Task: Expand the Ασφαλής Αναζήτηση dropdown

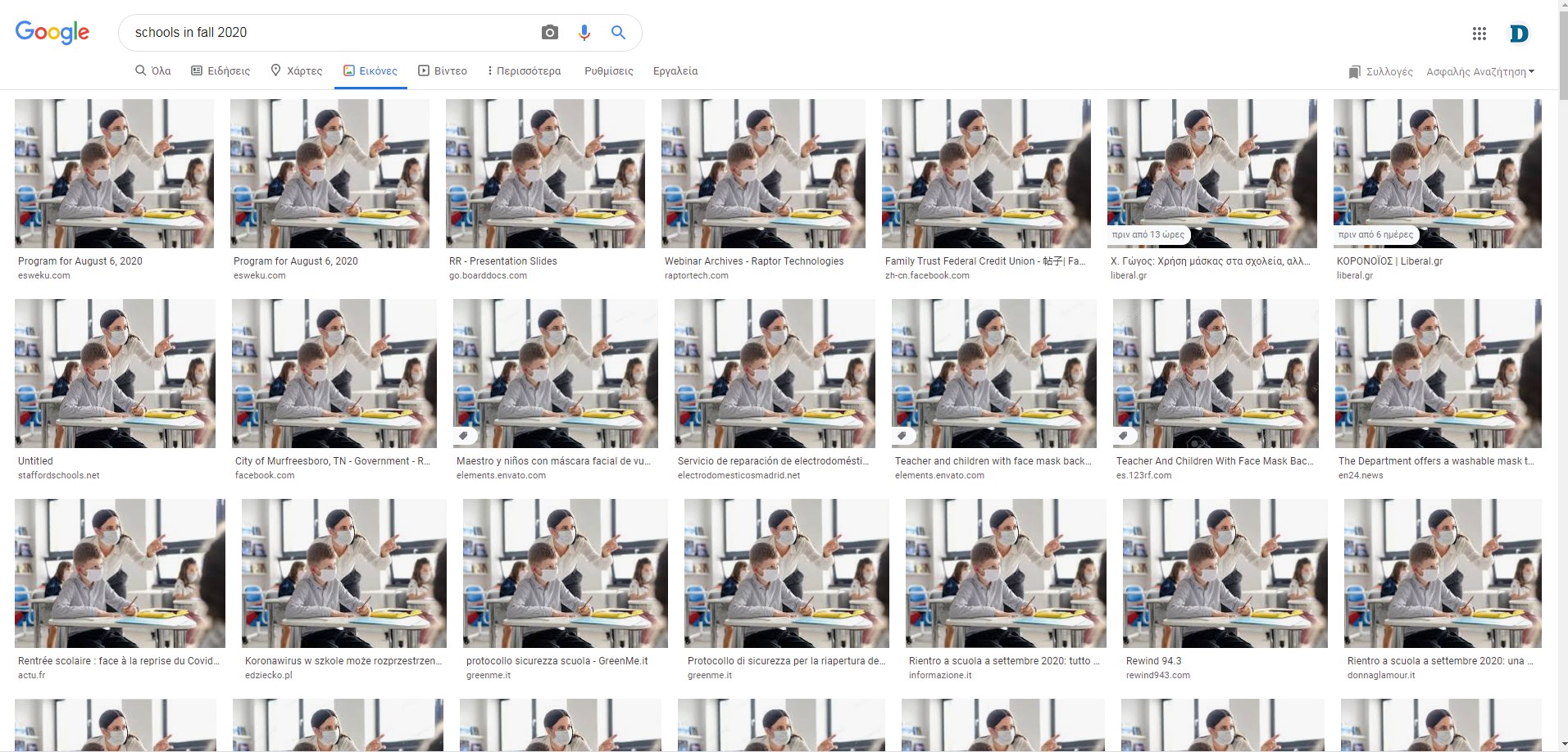Action: tap(1480, 72)
